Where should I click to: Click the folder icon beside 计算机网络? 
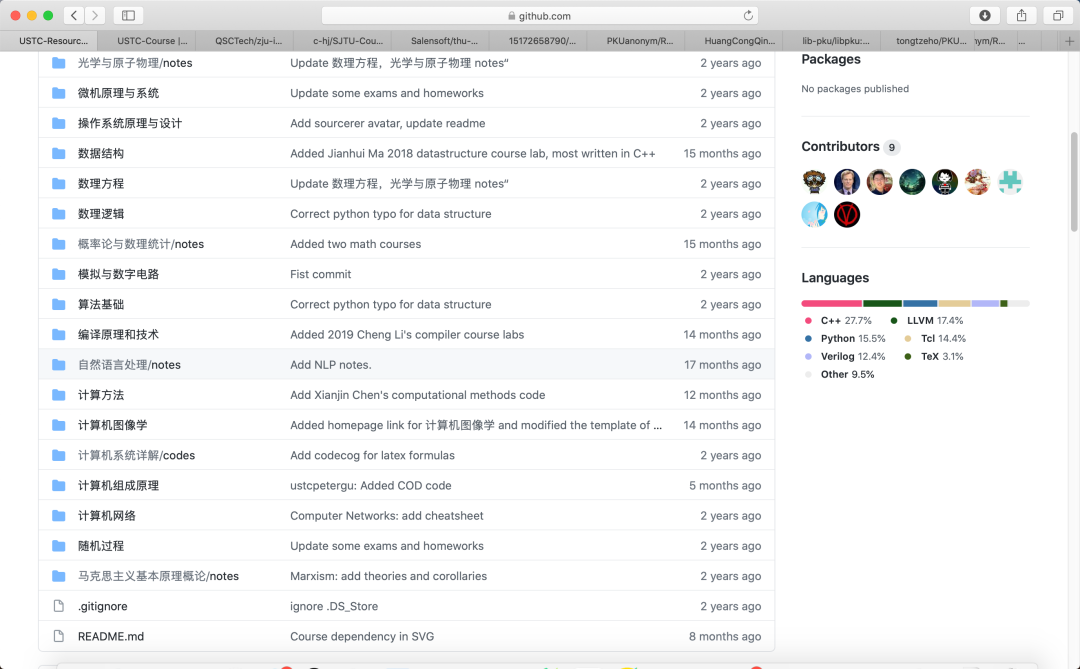coord(58,515)
